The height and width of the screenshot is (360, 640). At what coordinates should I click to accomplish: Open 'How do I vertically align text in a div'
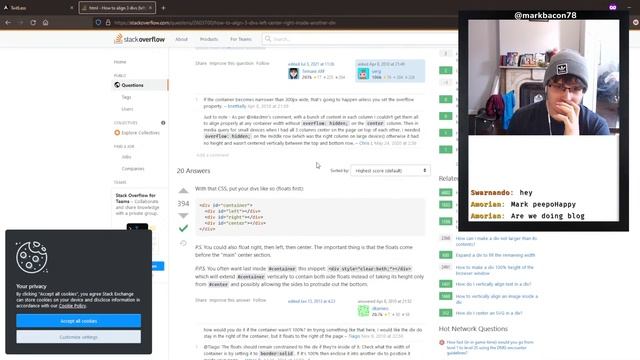click(493, 284)
